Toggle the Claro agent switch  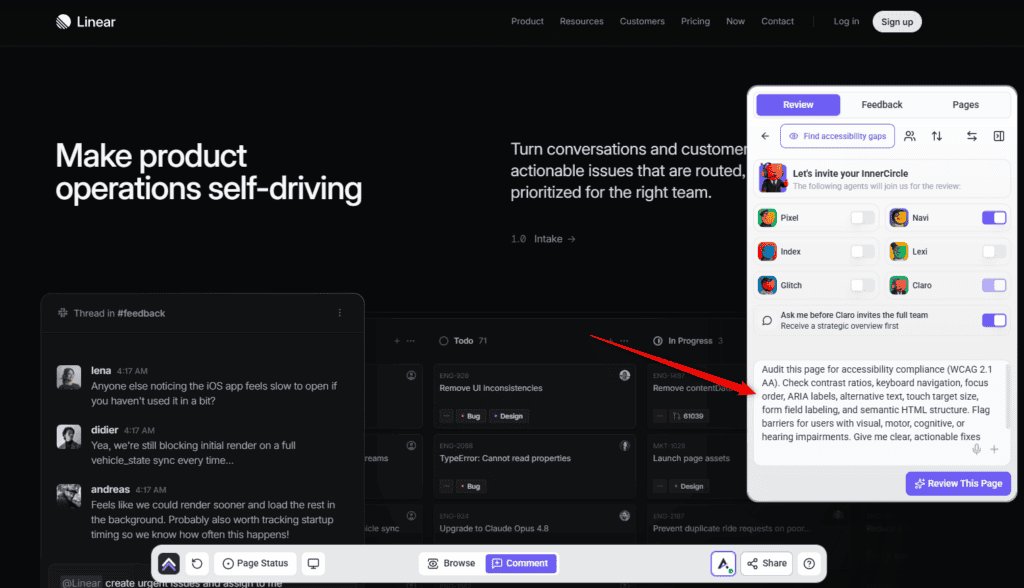pos(994,286)
